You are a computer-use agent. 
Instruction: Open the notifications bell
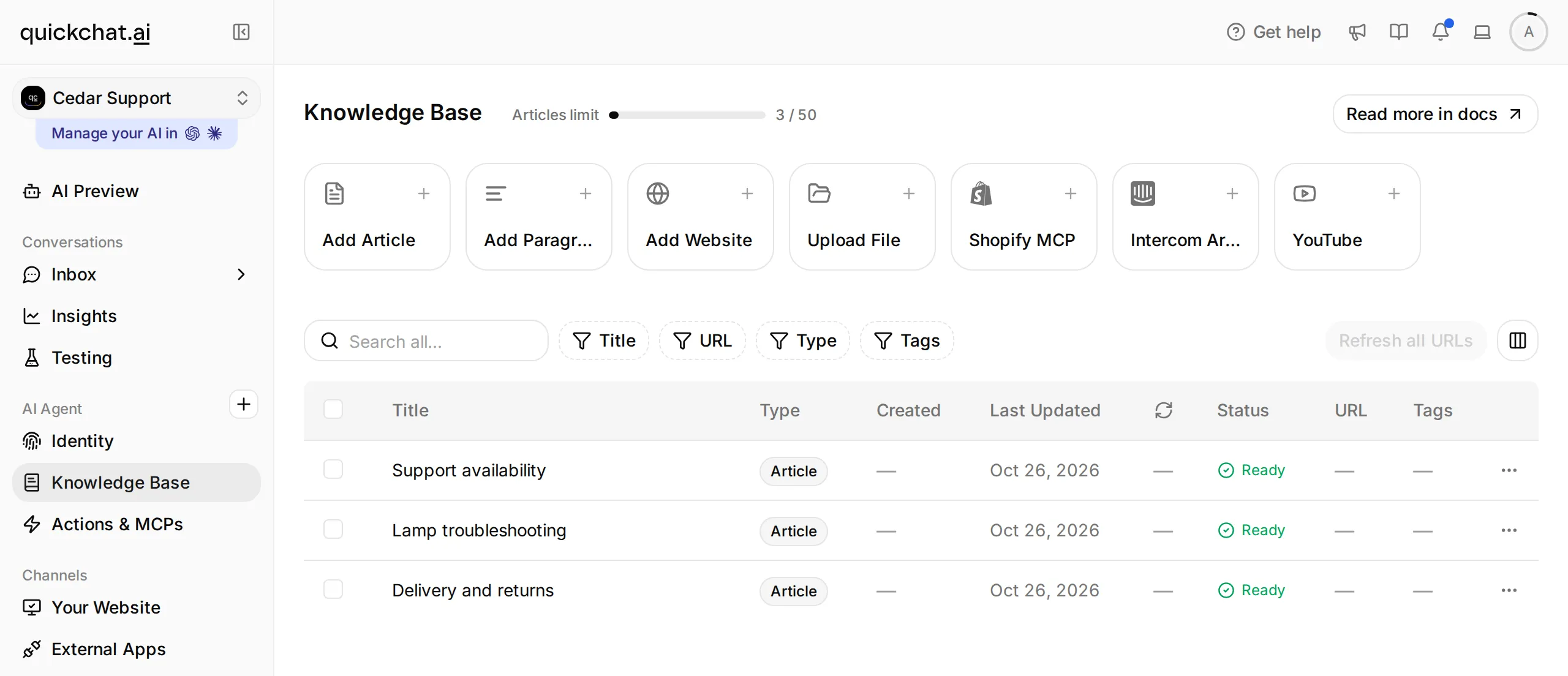tap(1441, 32)
